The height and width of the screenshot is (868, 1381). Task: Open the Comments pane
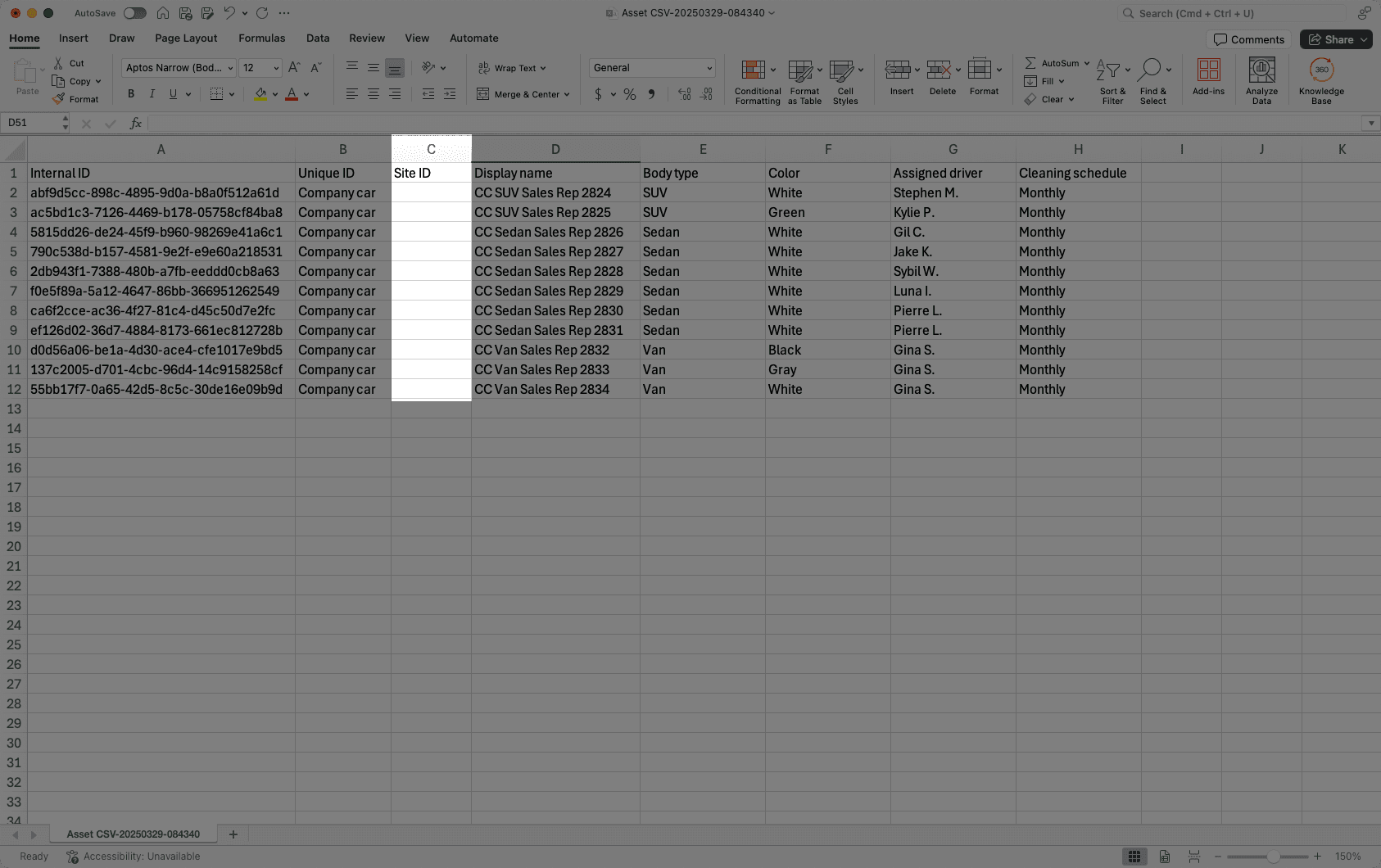click(1248, 38)
